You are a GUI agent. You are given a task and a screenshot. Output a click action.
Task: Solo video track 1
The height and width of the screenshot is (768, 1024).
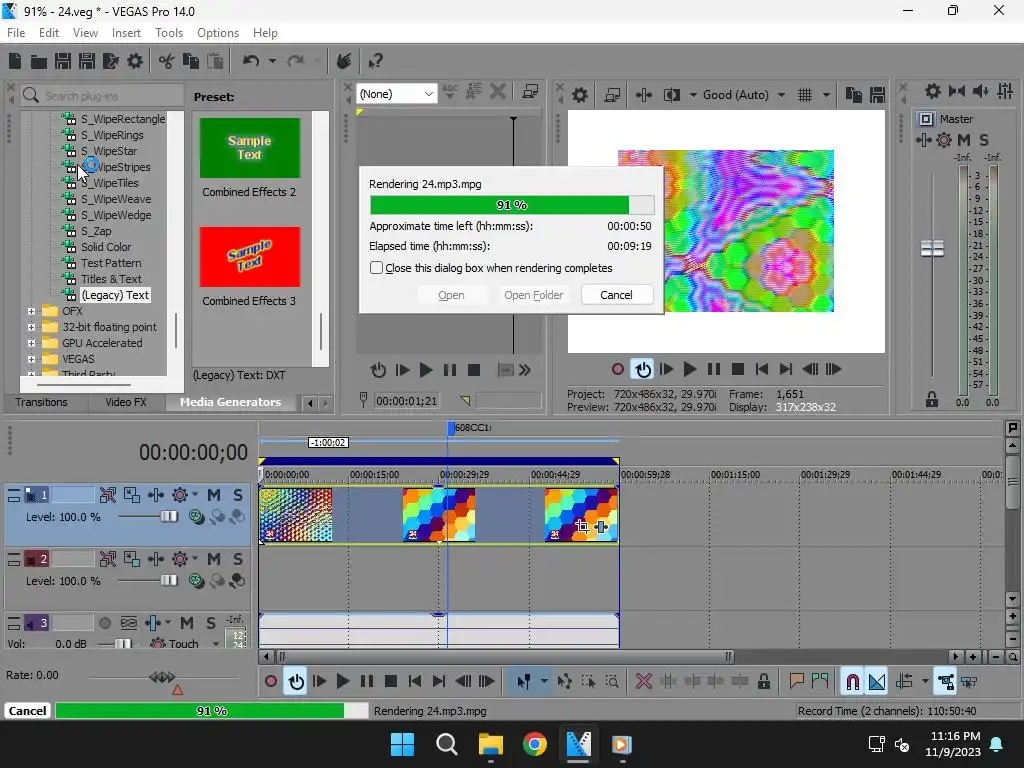click(238, 495)
